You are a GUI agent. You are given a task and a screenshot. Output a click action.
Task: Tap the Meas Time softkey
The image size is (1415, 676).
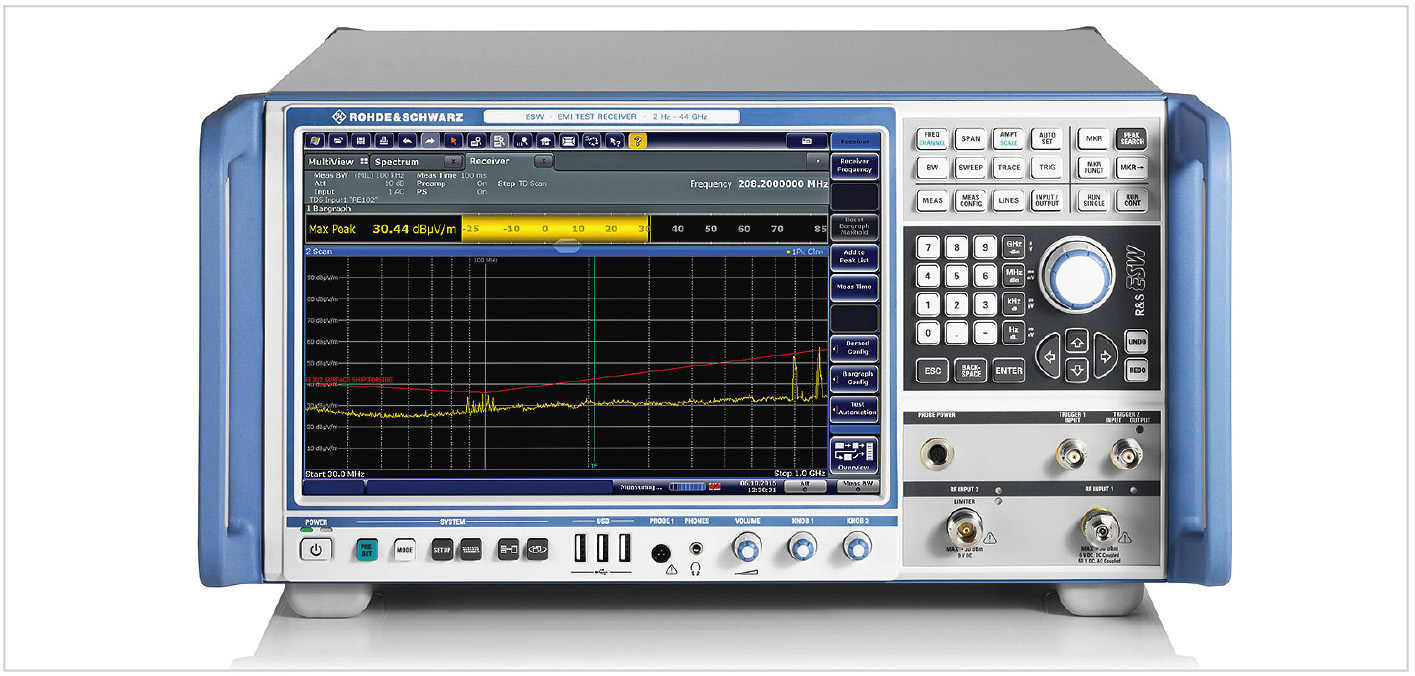tap(855, 287)
